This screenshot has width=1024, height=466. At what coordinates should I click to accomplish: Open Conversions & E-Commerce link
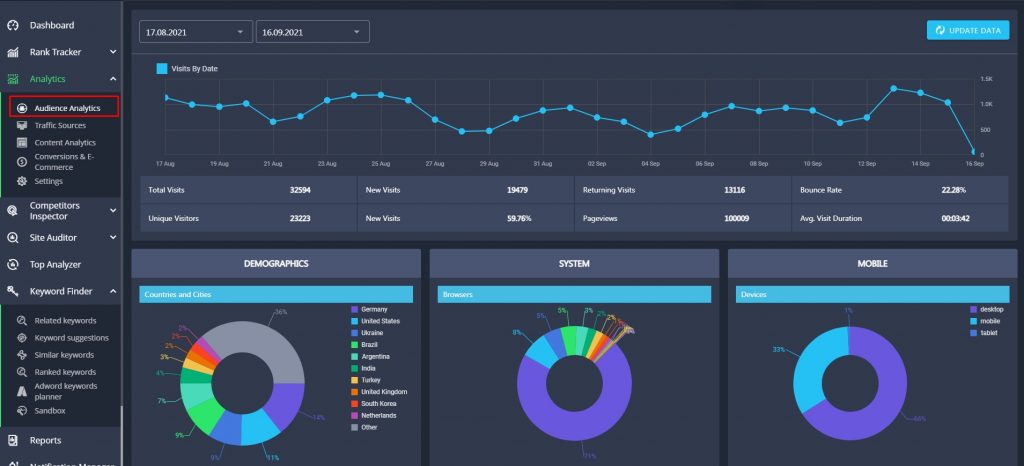65,162
